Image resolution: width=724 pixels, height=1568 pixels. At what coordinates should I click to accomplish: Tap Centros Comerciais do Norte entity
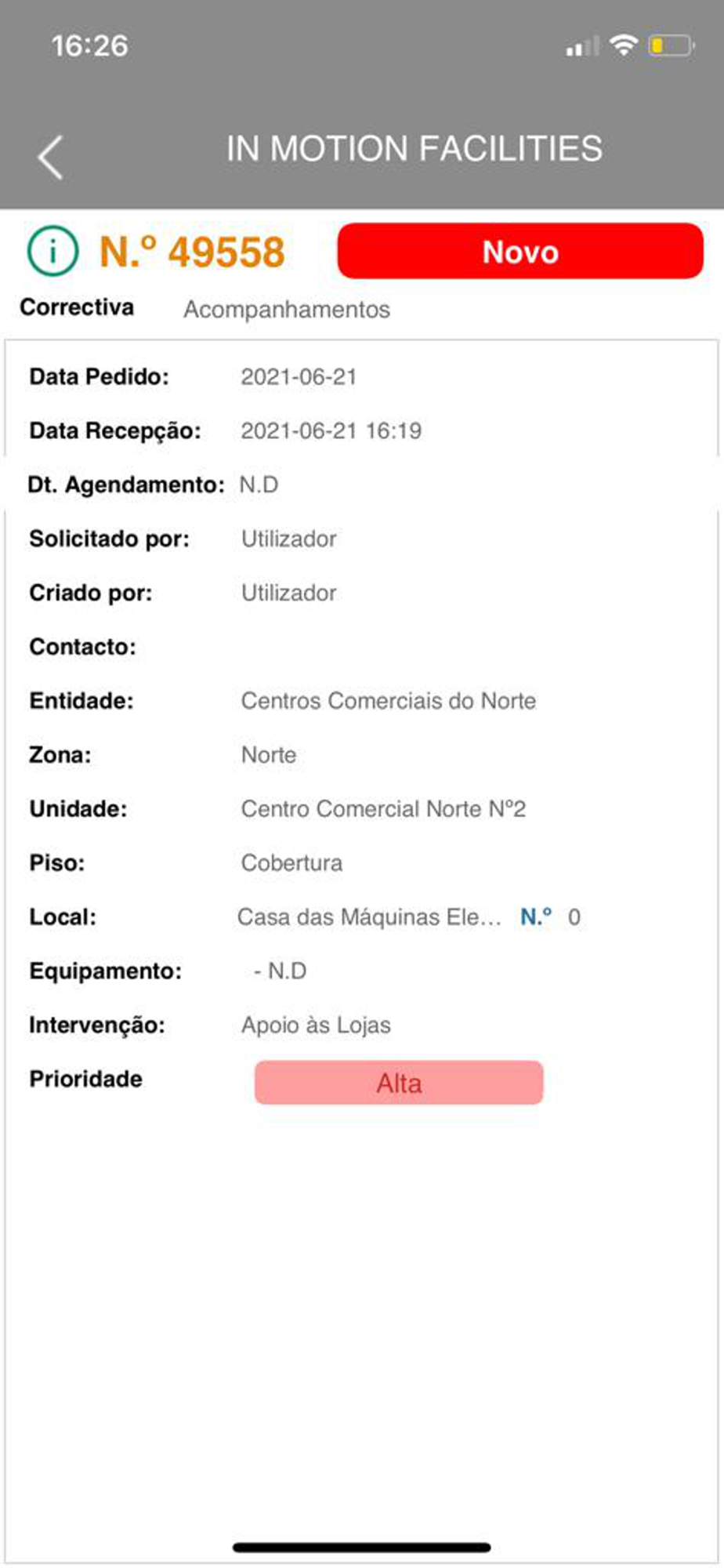[x=389, y=701]
